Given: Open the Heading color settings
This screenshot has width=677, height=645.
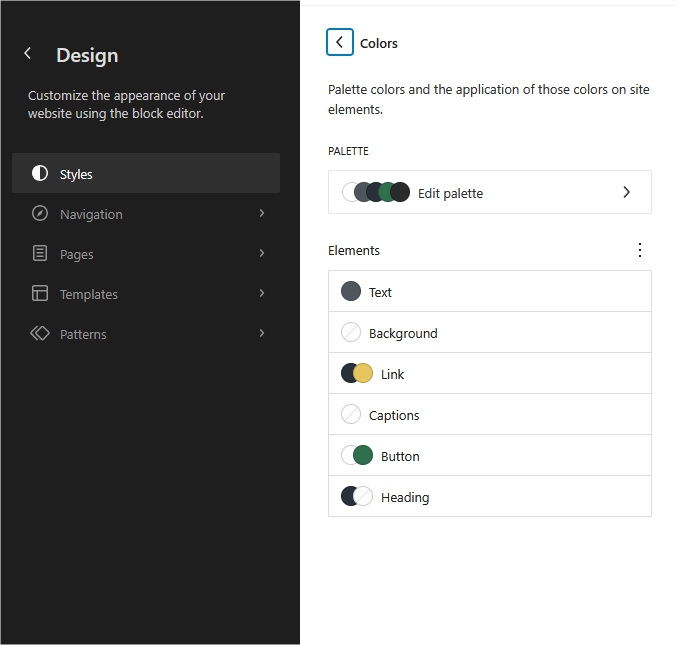Looking at the screenshot, I should click(x=489, y=497).
